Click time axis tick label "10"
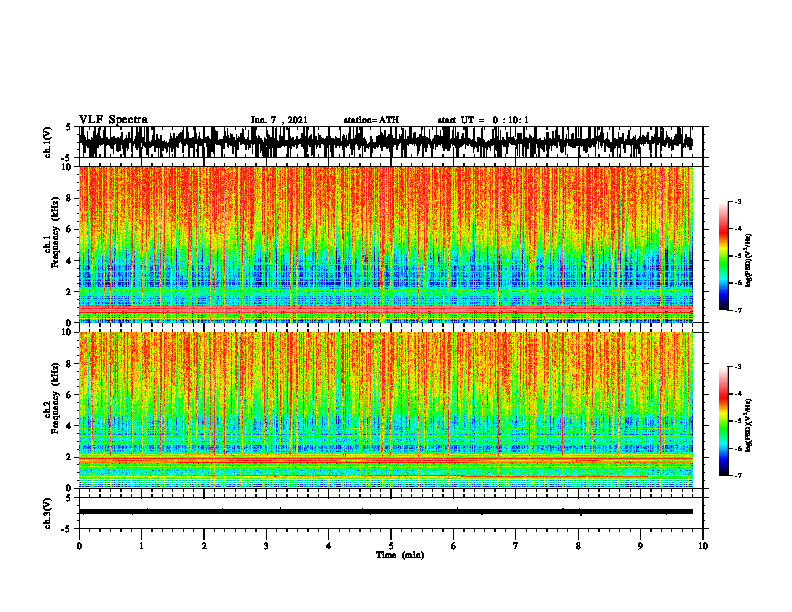The width and height of the screenshot is (792, 612). (x=703, y=546)
